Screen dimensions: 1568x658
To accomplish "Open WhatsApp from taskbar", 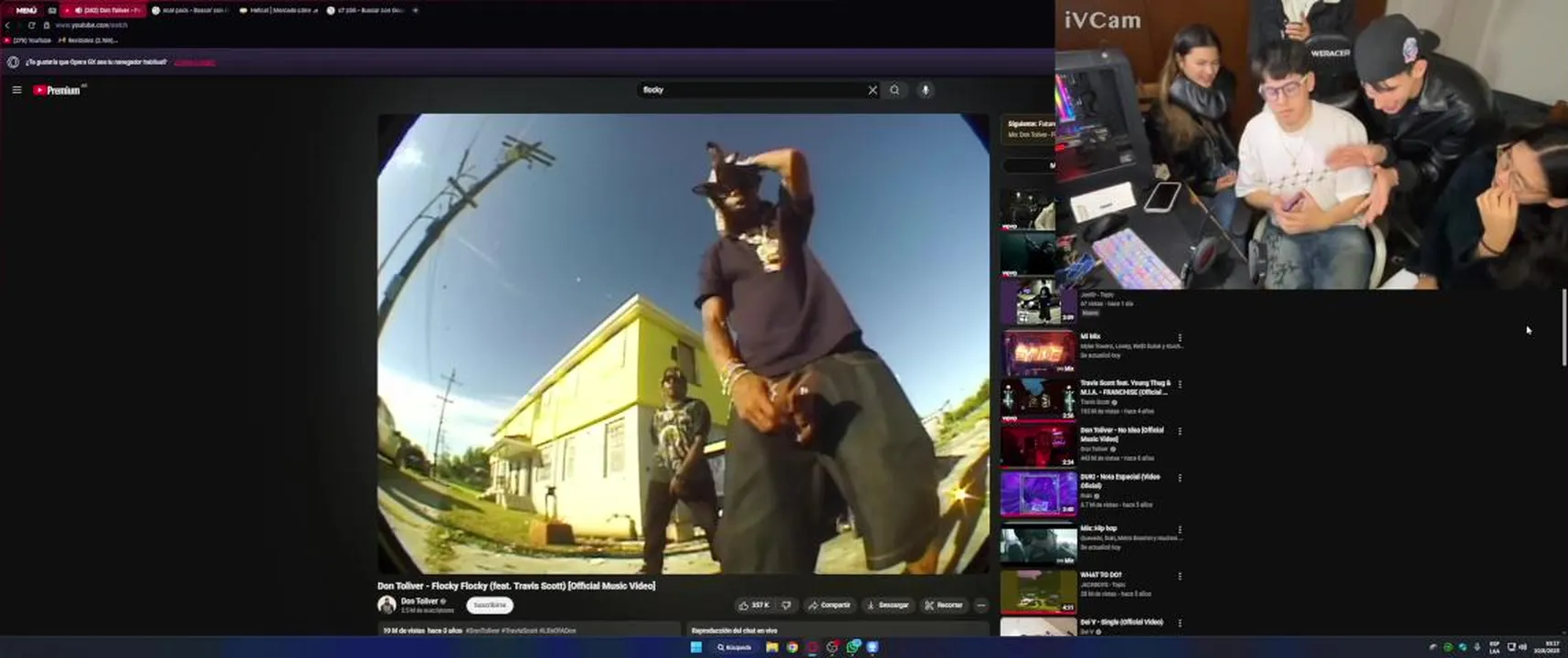I will click(853, 647).
